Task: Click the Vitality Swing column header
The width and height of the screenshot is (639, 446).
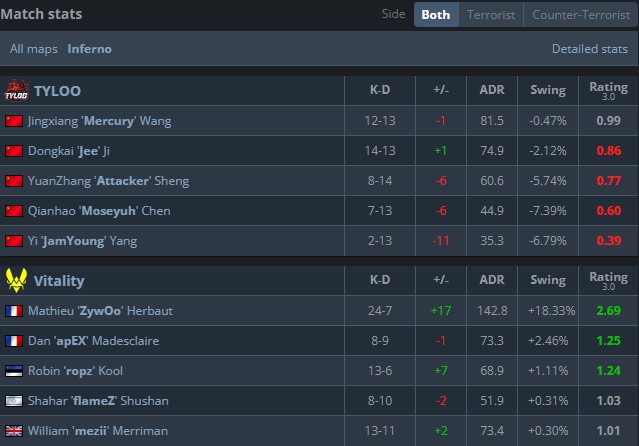Action: point(547,281)
